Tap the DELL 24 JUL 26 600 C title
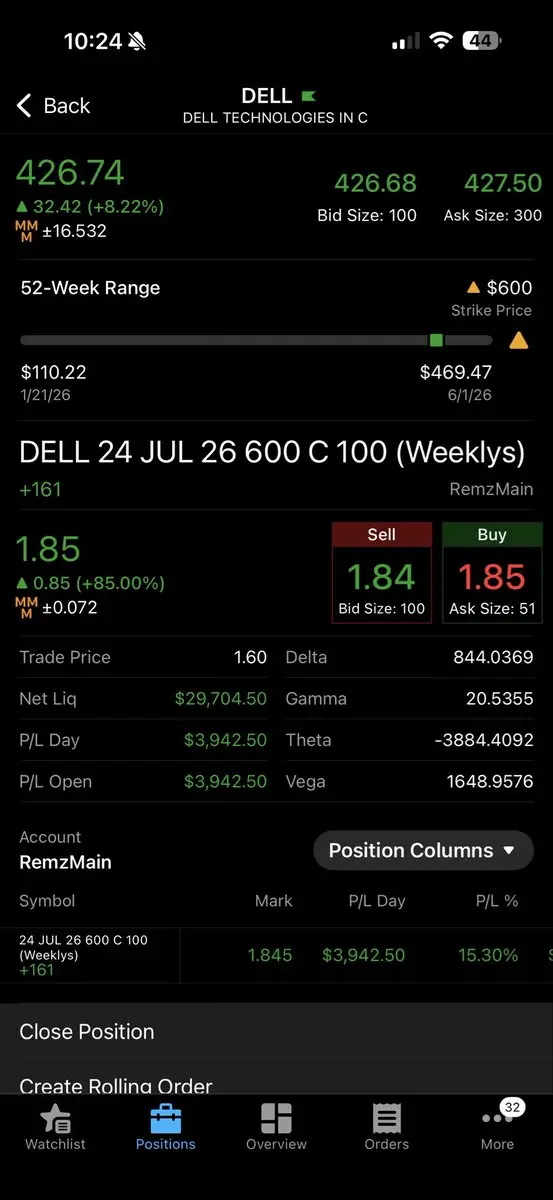The image size is (553, 1200). click(x=272, y=452)
